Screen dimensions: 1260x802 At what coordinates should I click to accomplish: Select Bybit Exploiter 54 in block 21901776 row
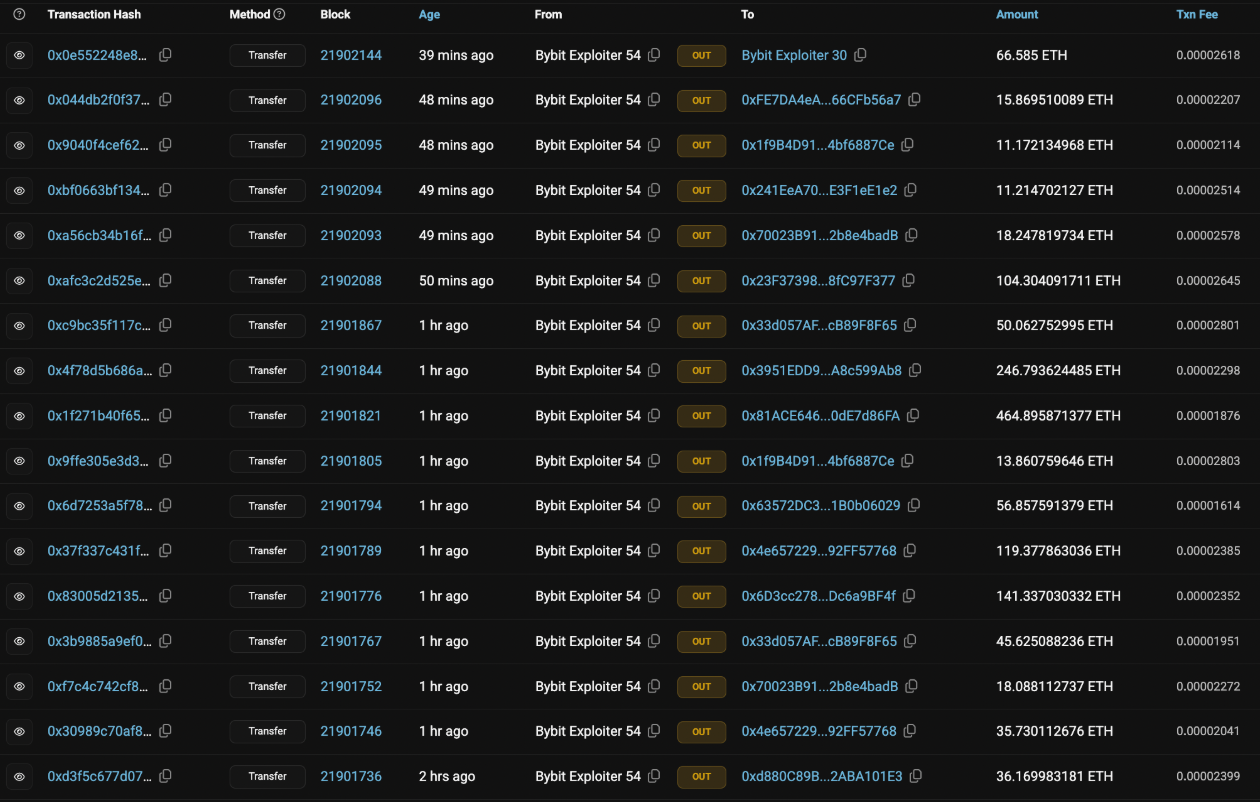click(x=588, y=596)
